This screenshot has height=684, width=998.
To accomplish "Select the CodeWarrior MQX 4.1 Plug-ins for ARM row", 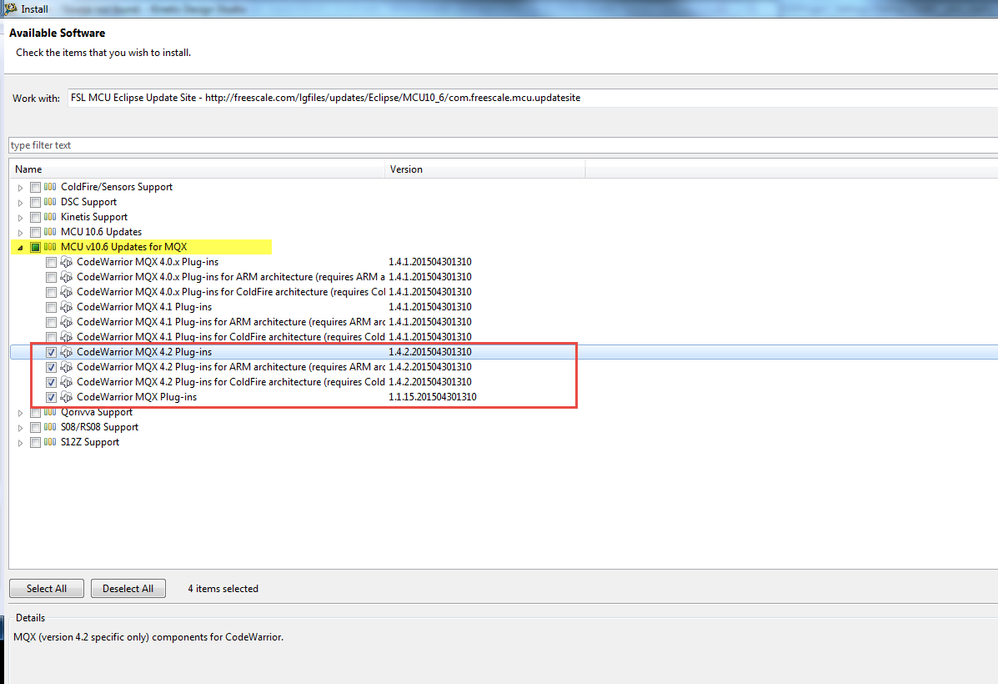I will (x=503, y=322).
